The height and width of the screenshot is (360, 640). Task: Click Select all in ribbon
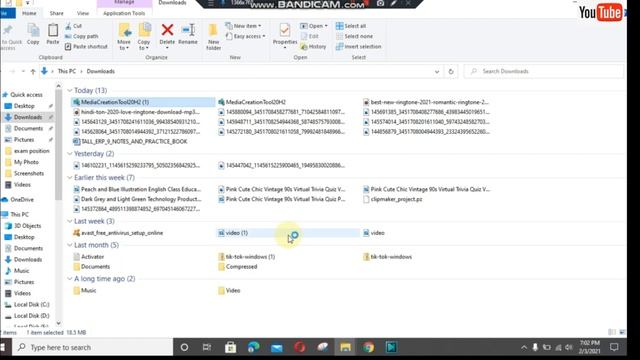pyautogui.click(x=351, y=26)
